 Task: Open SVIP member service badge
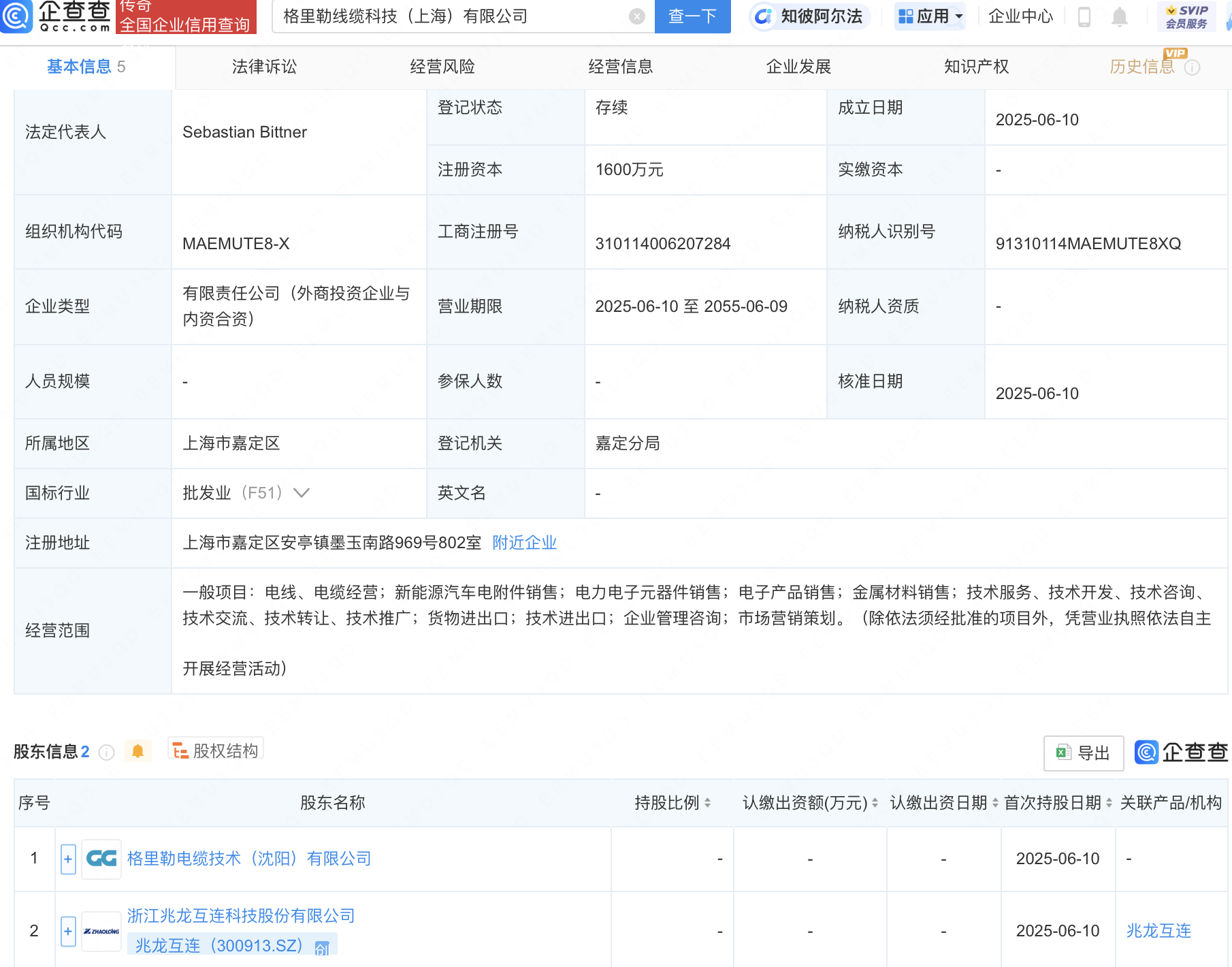1186,16
